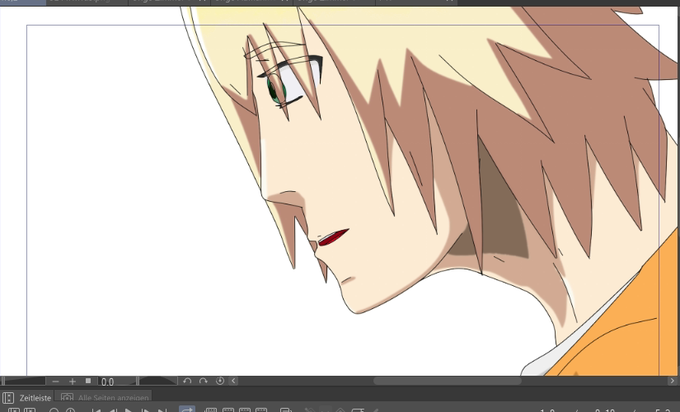
Task: Reset canvas rotation icon
Action: 220,381
